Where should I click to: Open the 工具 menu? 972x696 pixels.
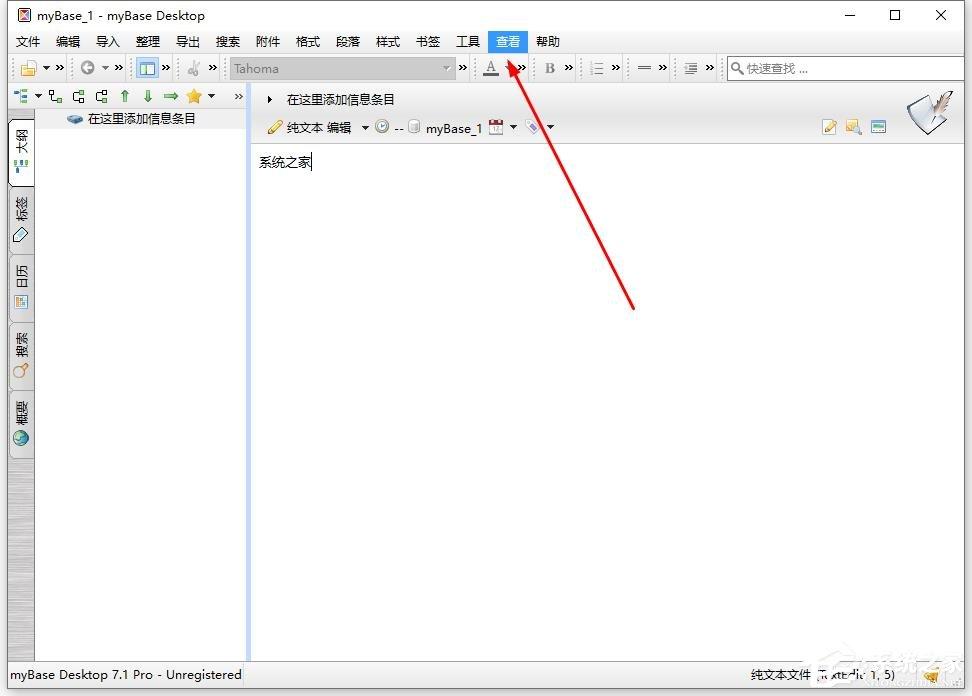pyautogui.click(x=468, y=42)
